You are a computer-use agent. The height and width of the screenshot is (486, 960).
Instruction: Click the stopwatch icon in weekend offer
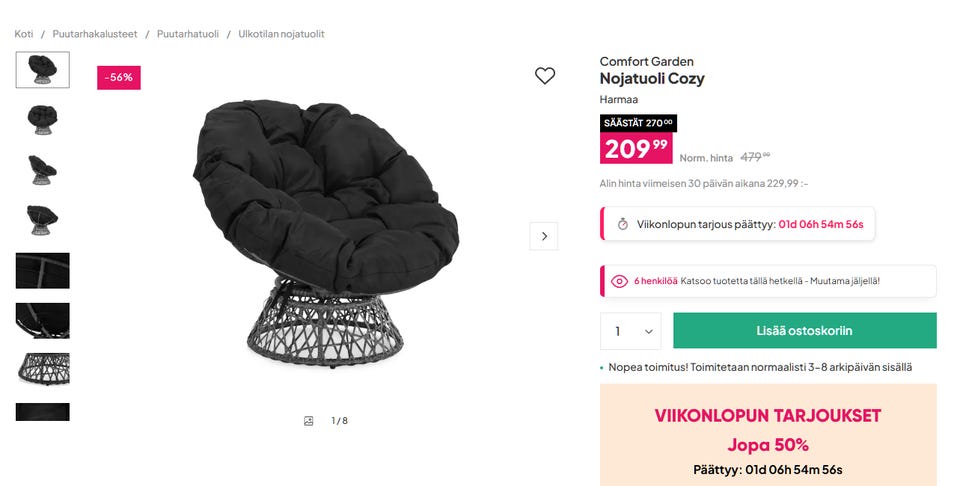[x=622, y=224]
